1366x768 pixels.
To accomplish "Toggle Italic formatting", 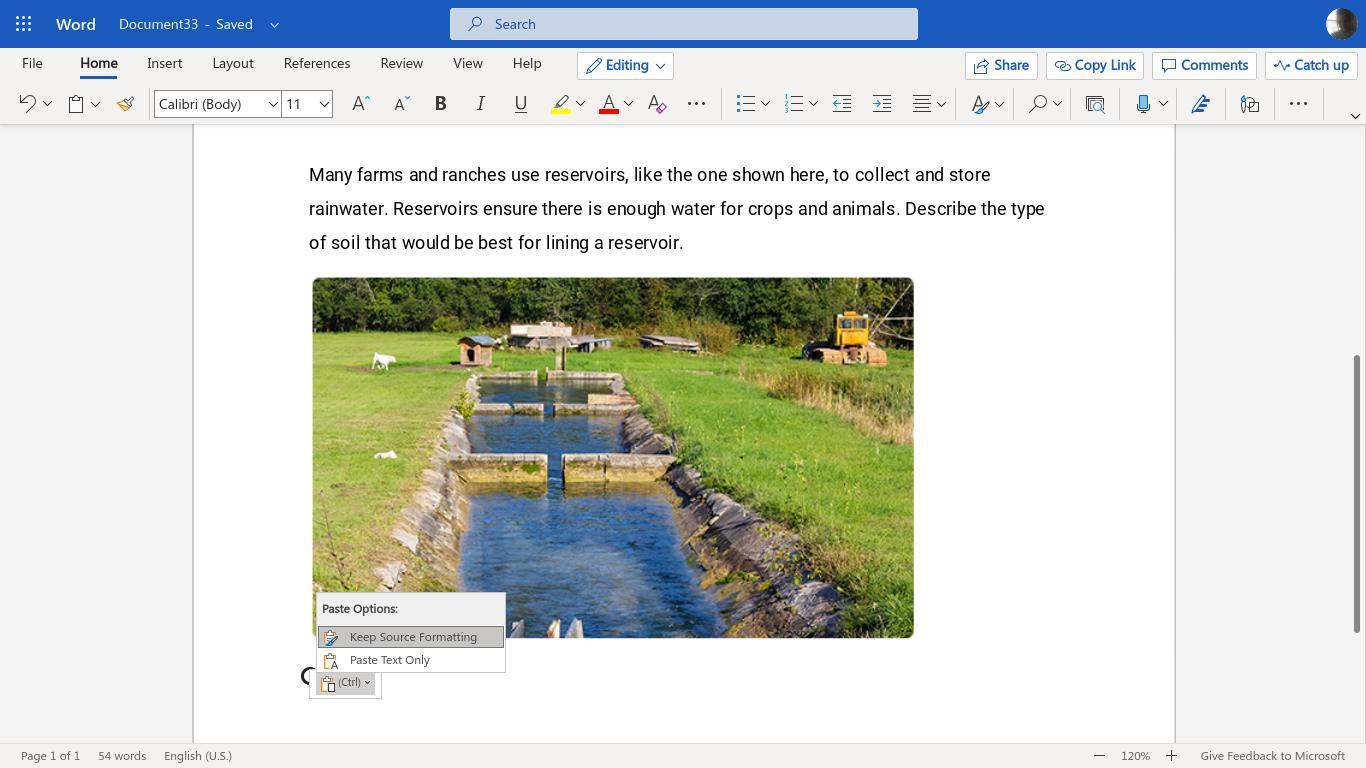I will coord(480,104).
